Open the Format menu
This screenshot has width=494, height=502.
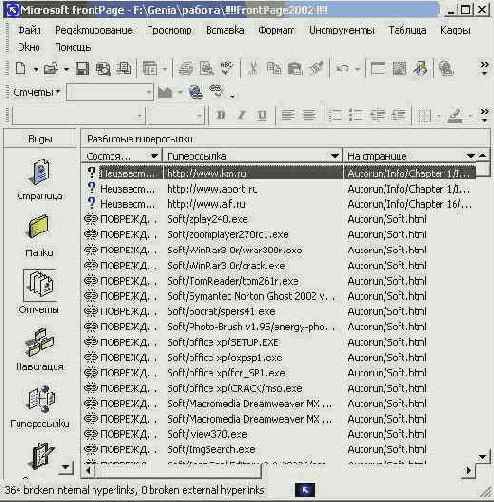pyautogui.click(x=276, y=30)
